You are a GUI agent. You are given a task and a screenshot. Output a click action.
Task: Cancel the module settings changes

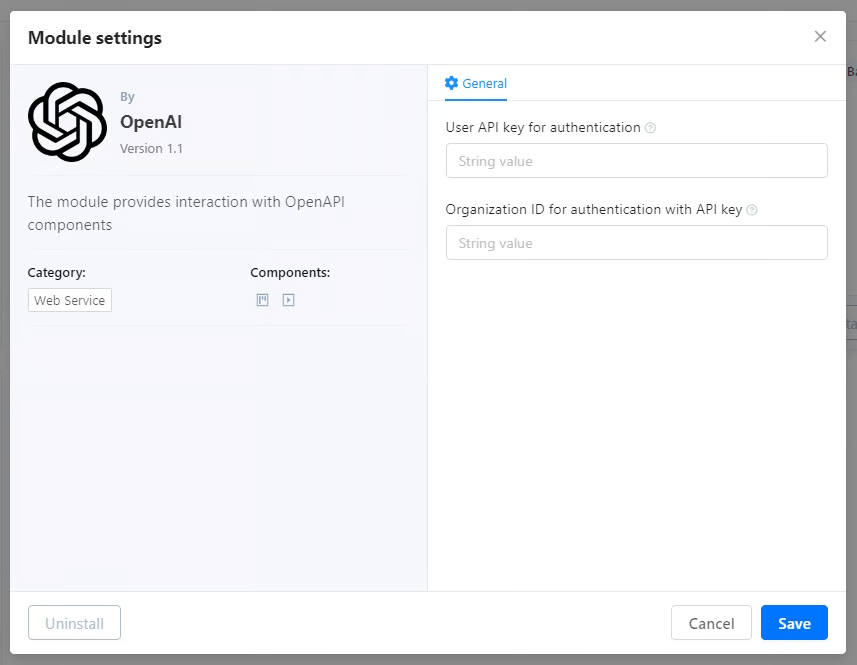(711, 622)
